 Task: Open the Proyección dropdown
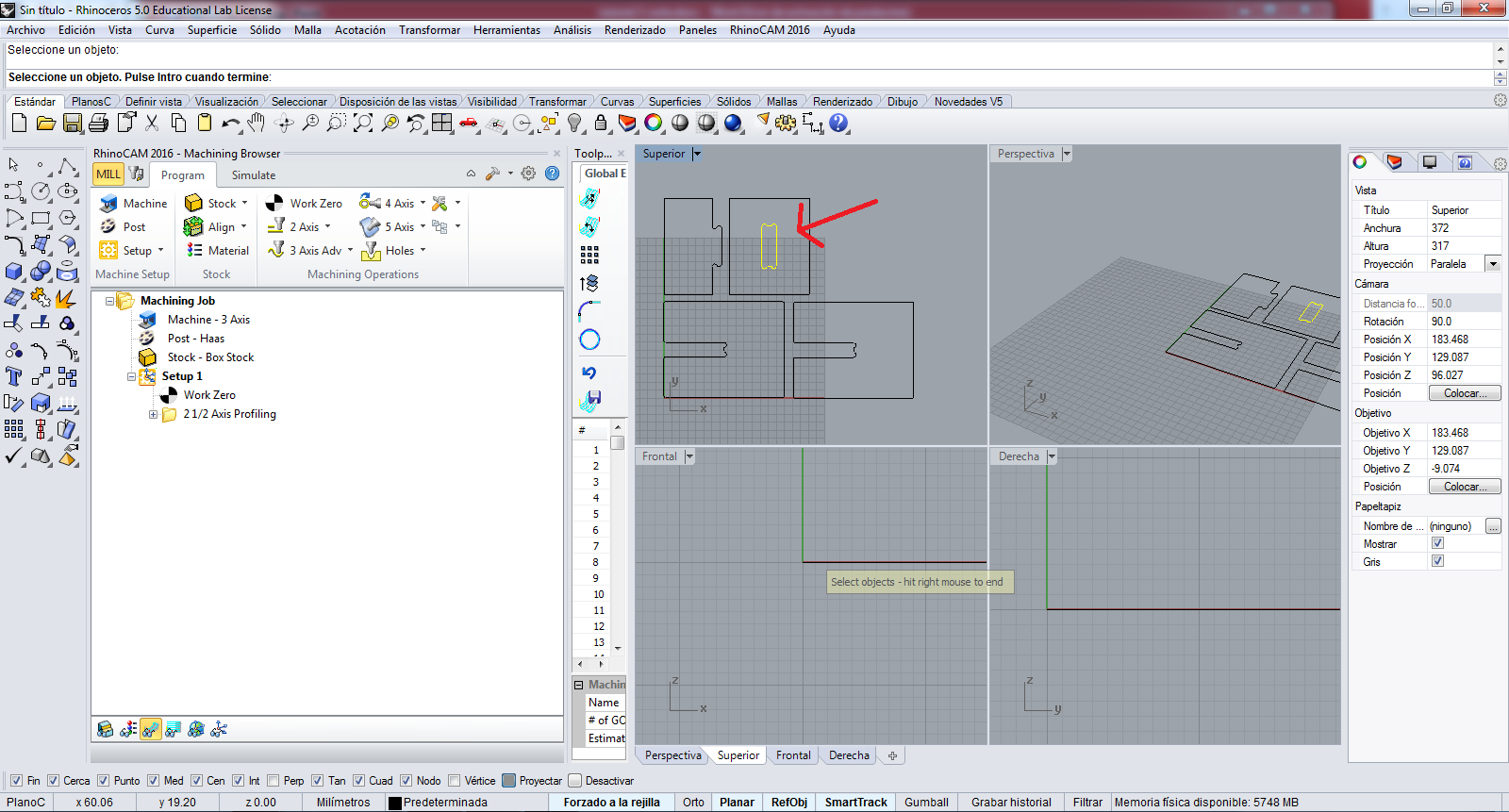point(1492,264)
